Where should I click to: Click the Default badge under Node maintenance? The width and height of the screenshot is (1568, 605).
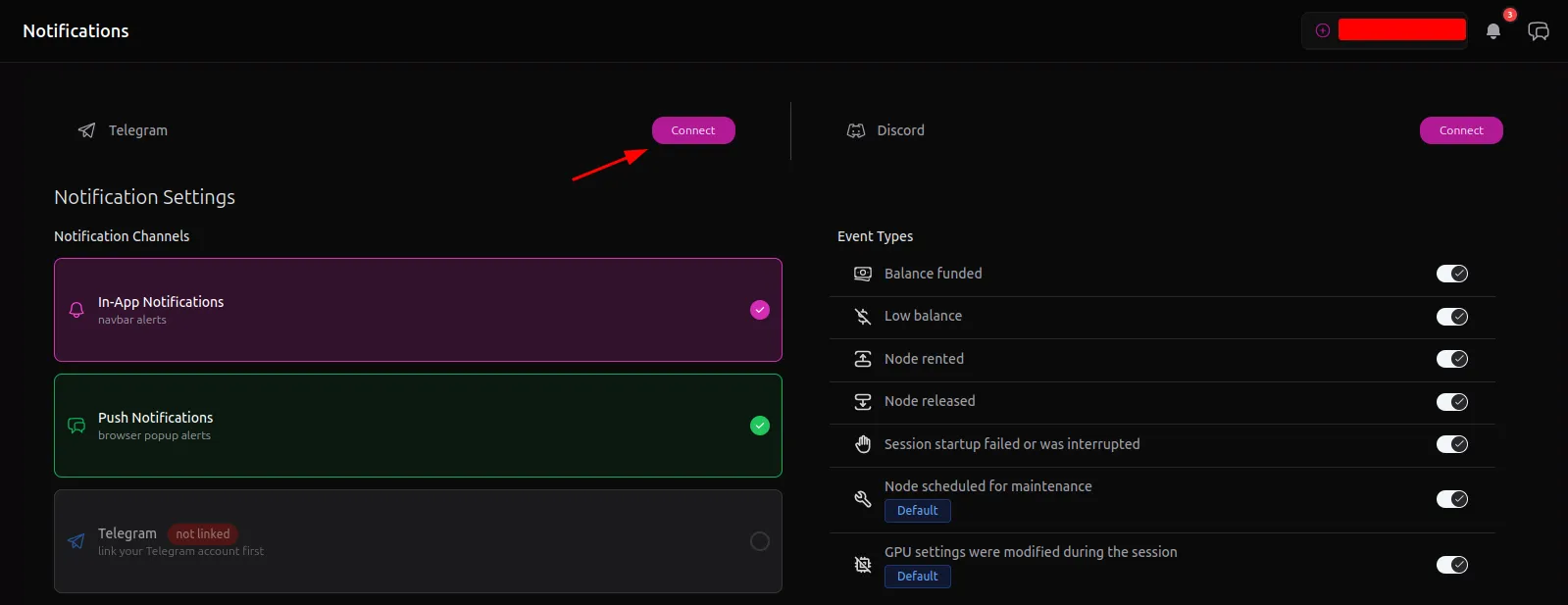coord(918,511)
